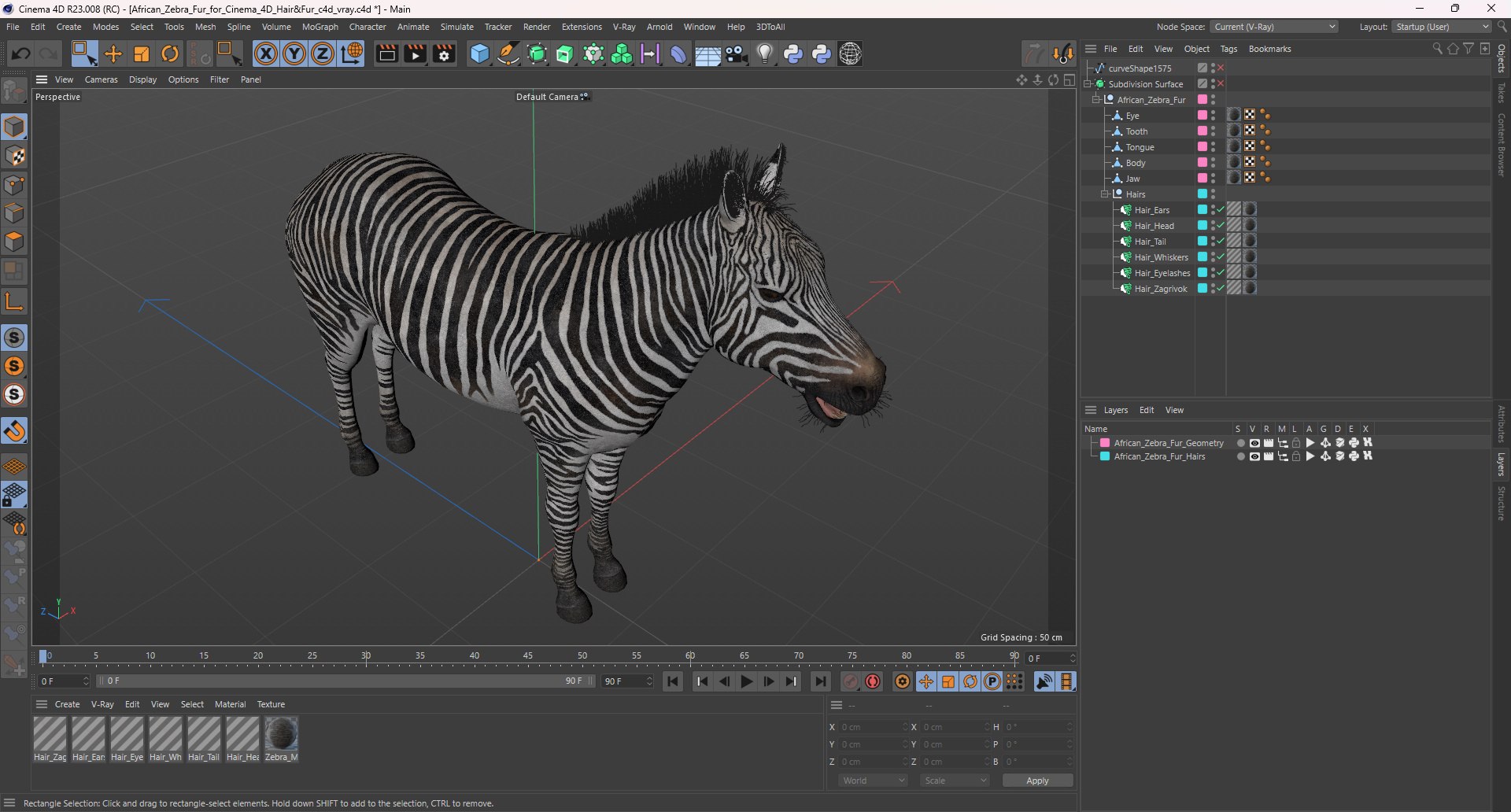Open the Node Space dropdown
1511x812 pixels.
(x=1274, y=27)
